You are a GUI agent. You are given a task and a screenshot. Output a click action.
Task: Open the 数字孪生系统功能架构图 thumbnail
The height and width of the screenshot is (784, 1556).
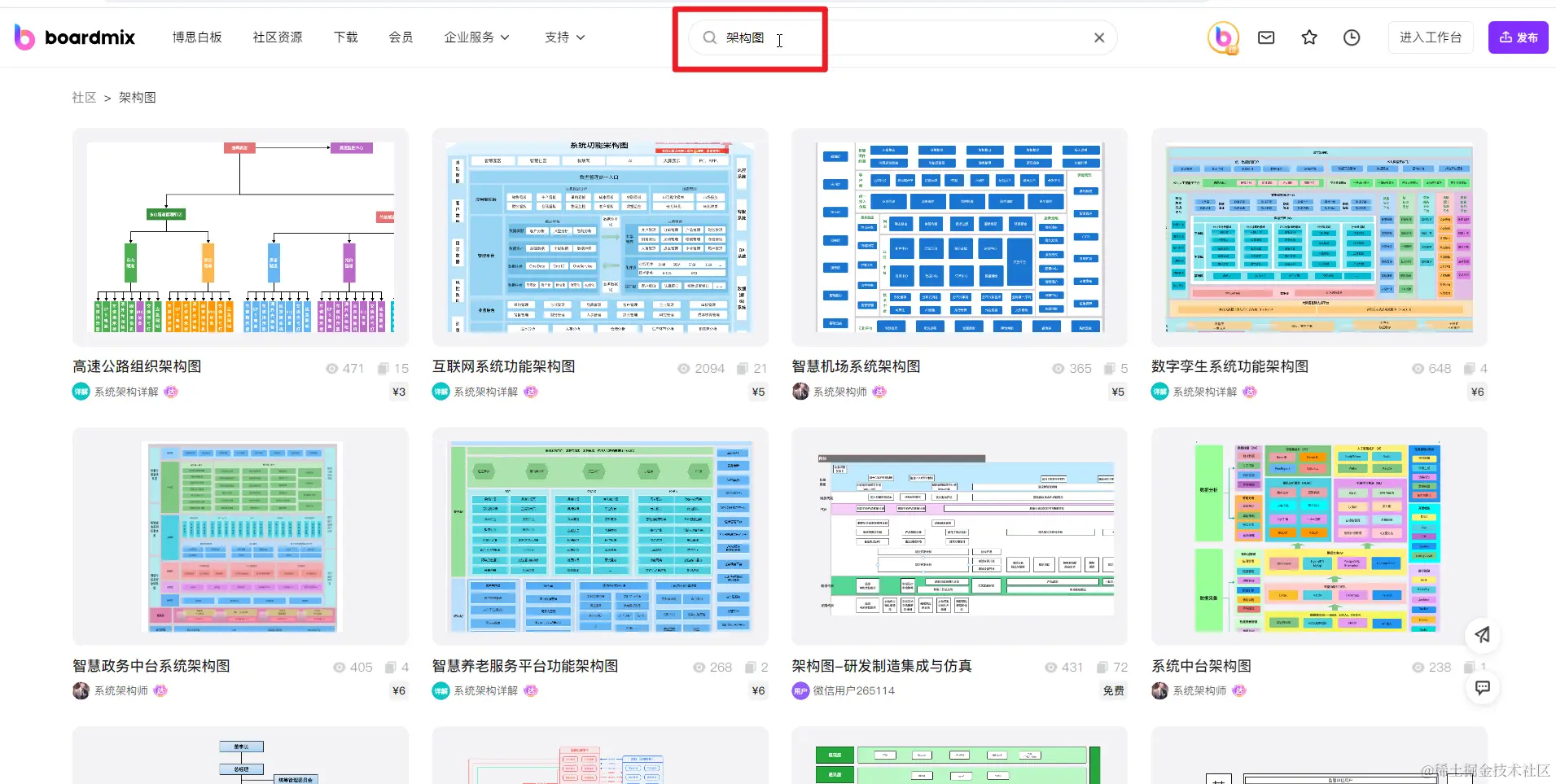(1319, 237)
